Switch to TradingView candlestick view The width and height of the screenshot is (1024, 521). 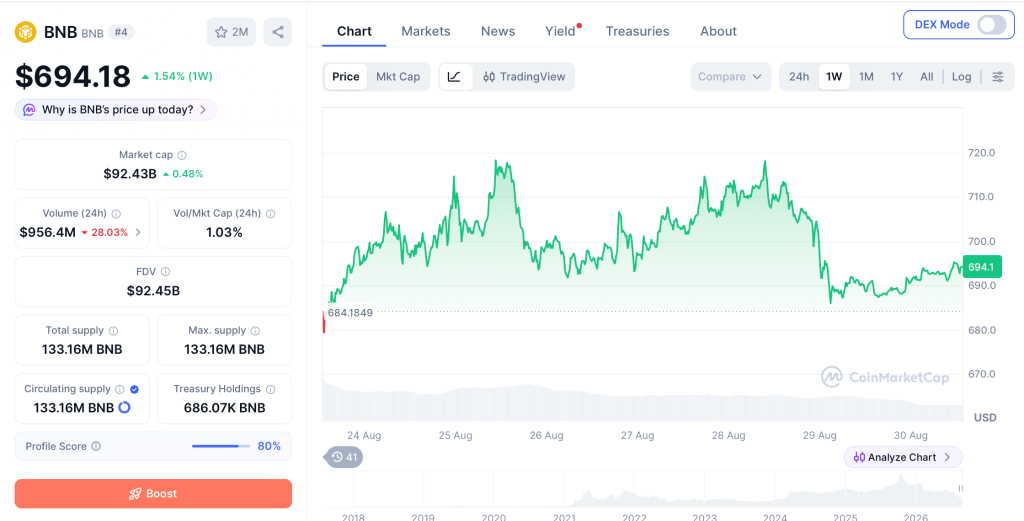click(x=524, y=76)
